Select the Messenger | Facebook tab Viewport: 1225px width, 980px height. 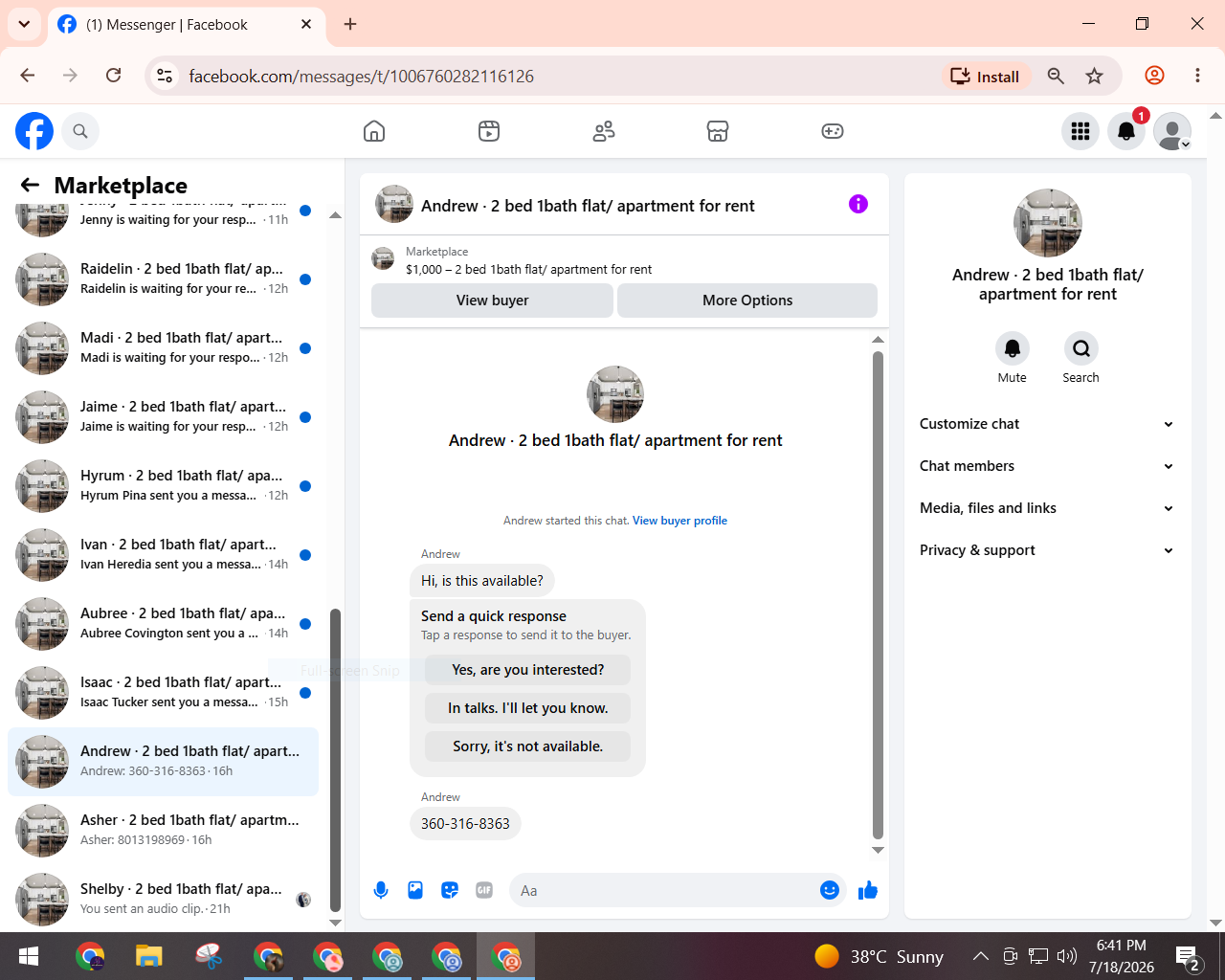186,25
